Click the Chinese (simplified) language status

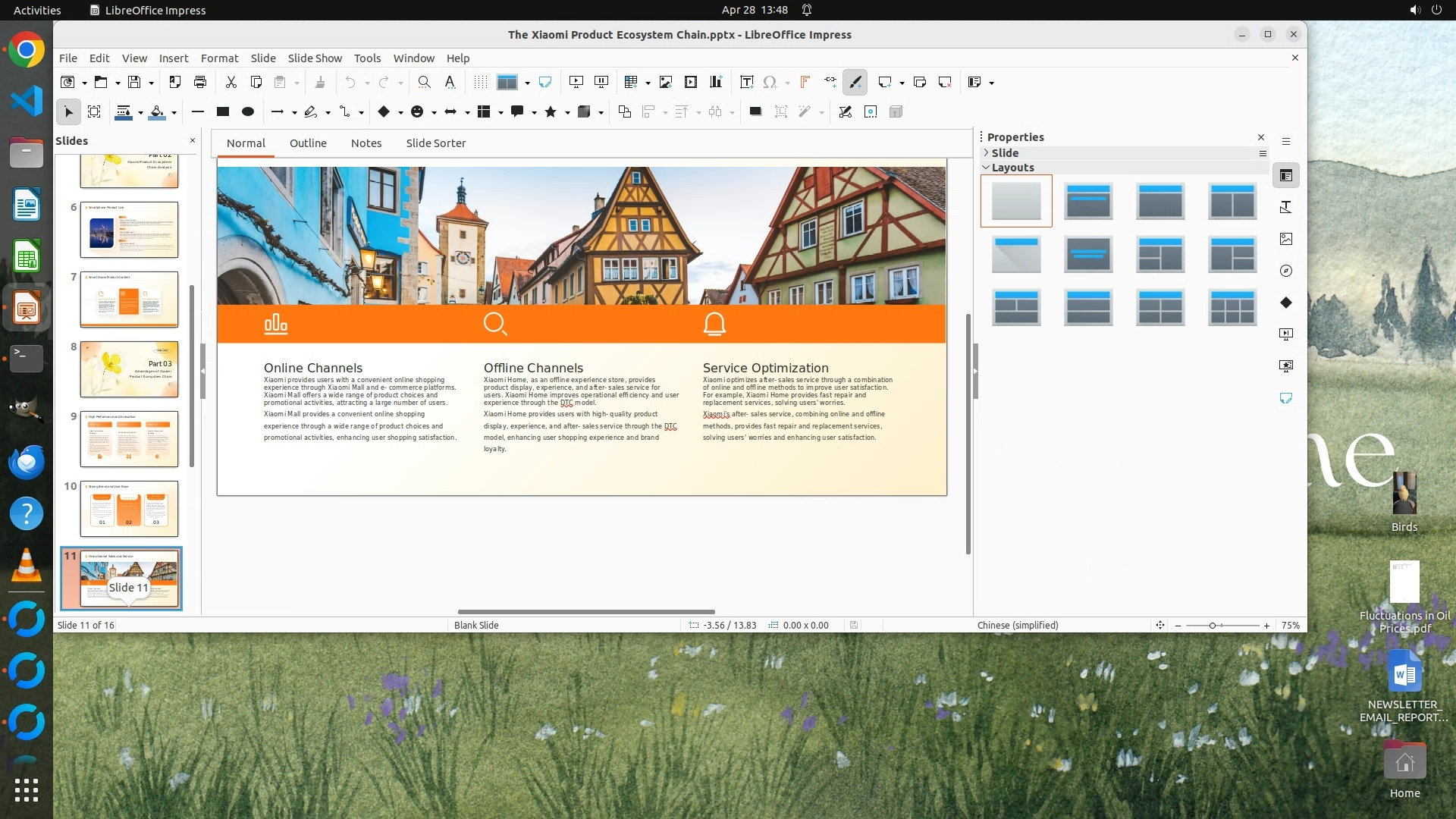(x=1018, y=626)
